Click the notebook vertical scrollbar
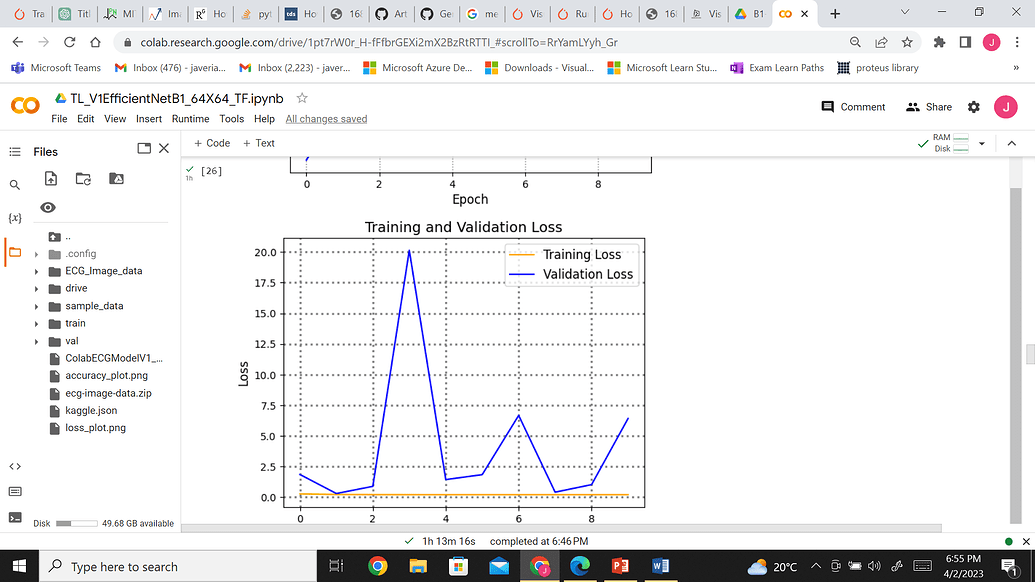The height and width of the screenshot is (582, 1035). pos(1016,356)
